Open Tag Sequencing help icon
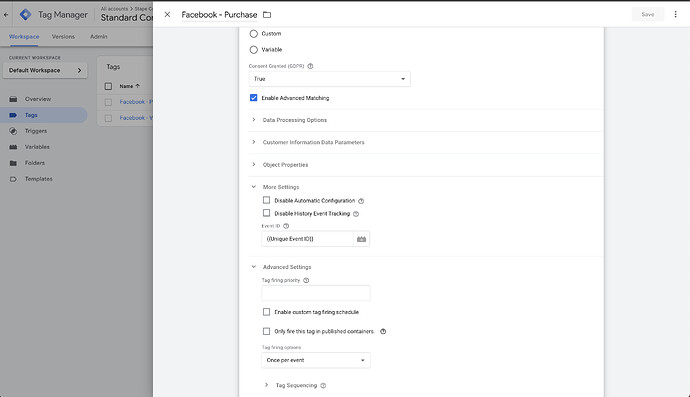Image resolution: width=690 pixels, height=397 pixels. [x=323, y=386]
